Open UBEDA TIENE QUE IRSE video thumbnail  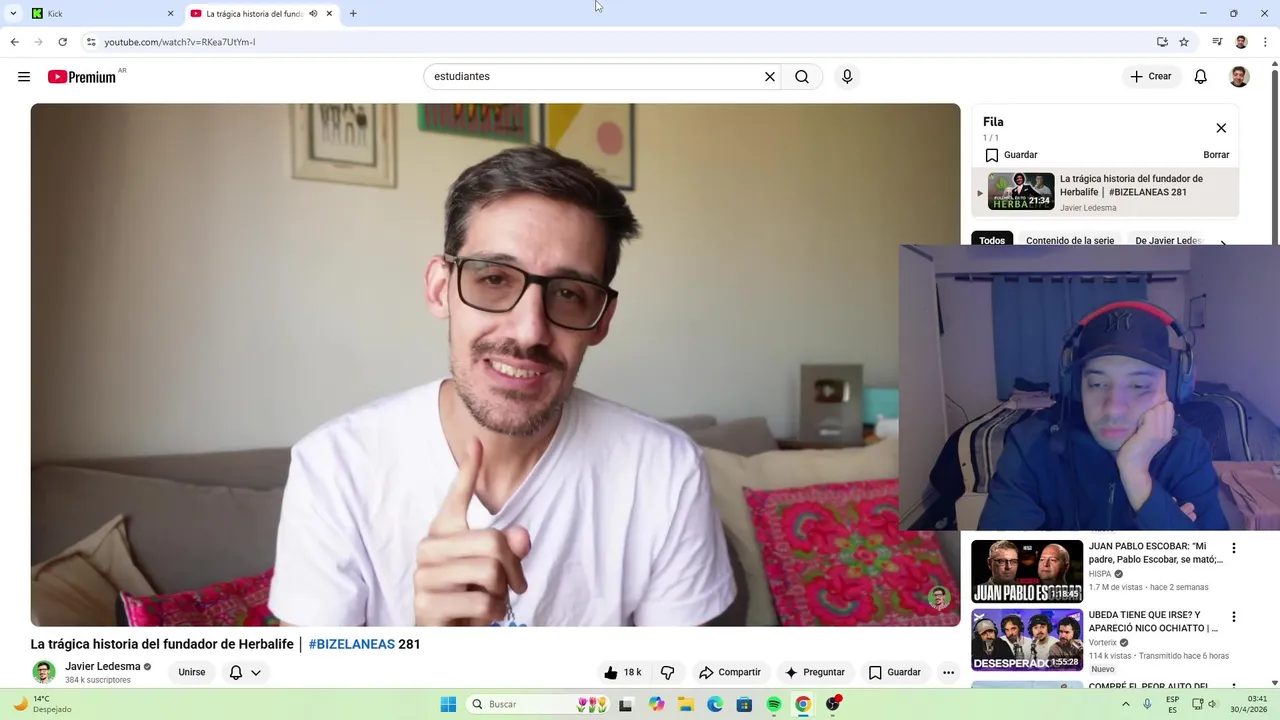click(x=1027, y=640)
